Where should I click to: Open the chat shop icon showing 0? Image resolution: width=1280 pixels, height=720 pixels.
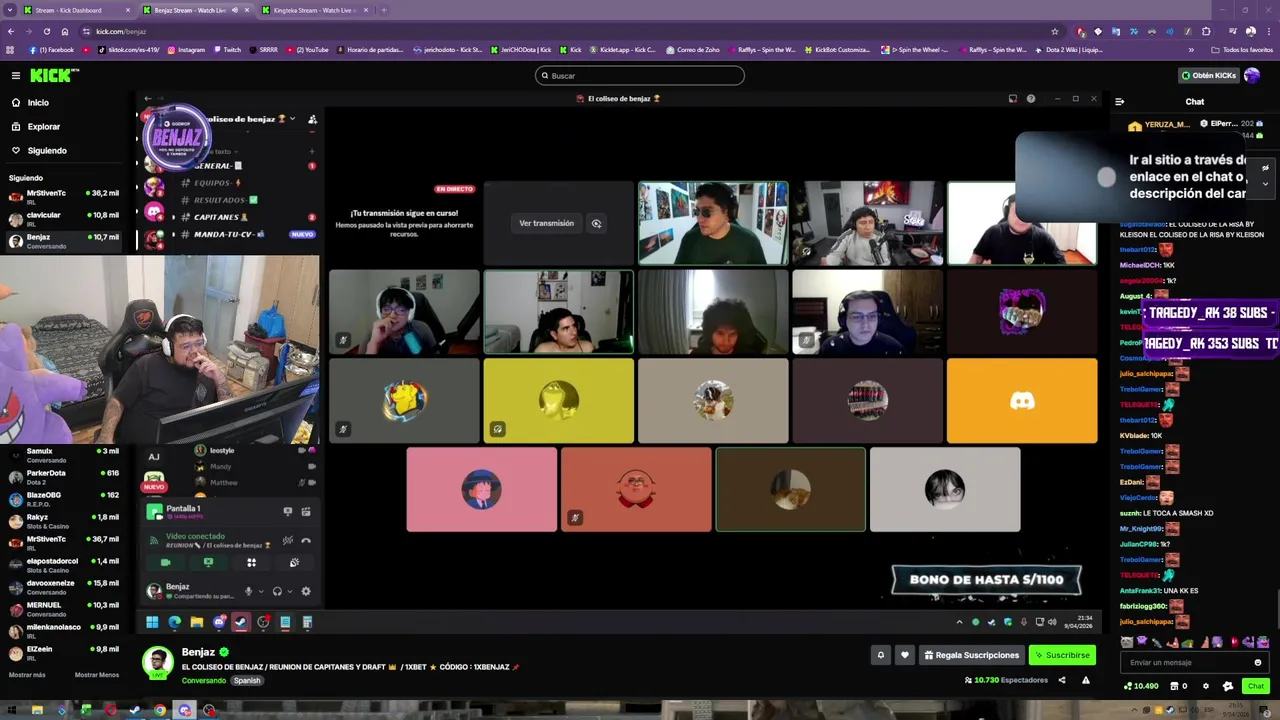(x=1179, y=686)
